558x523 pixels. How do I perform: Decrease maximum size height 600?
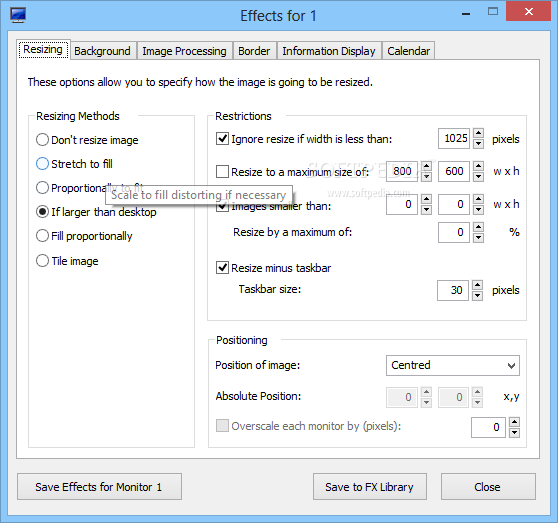479,176
